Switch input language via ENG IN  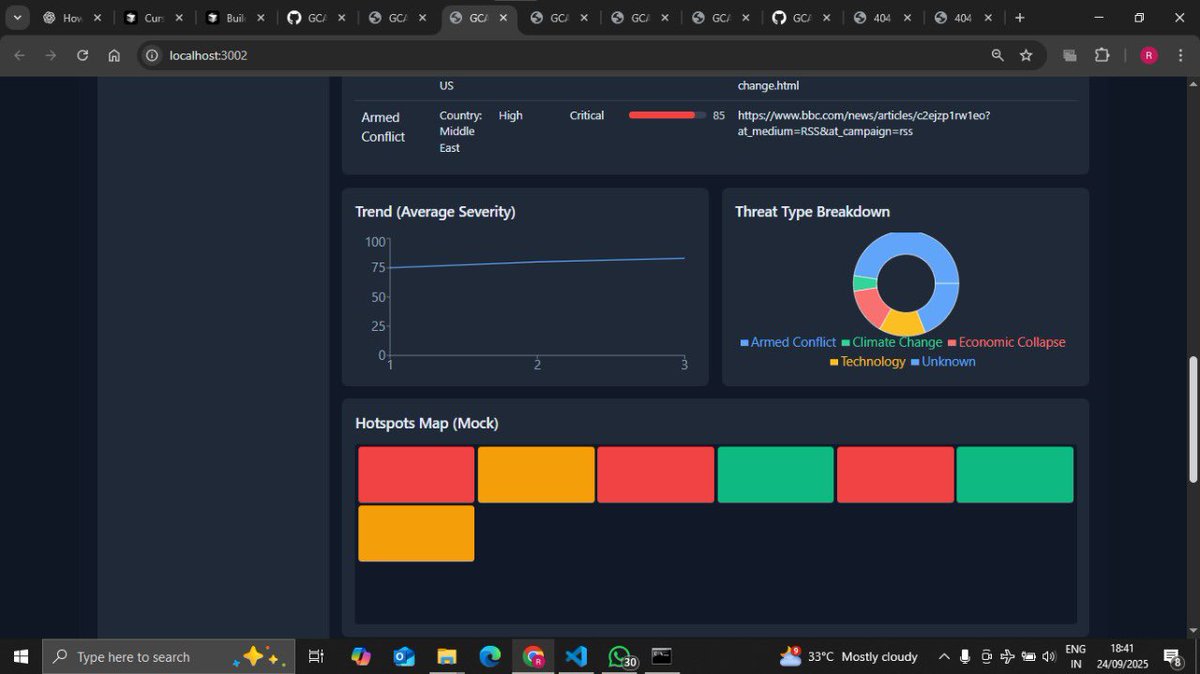click(1076, 657)
